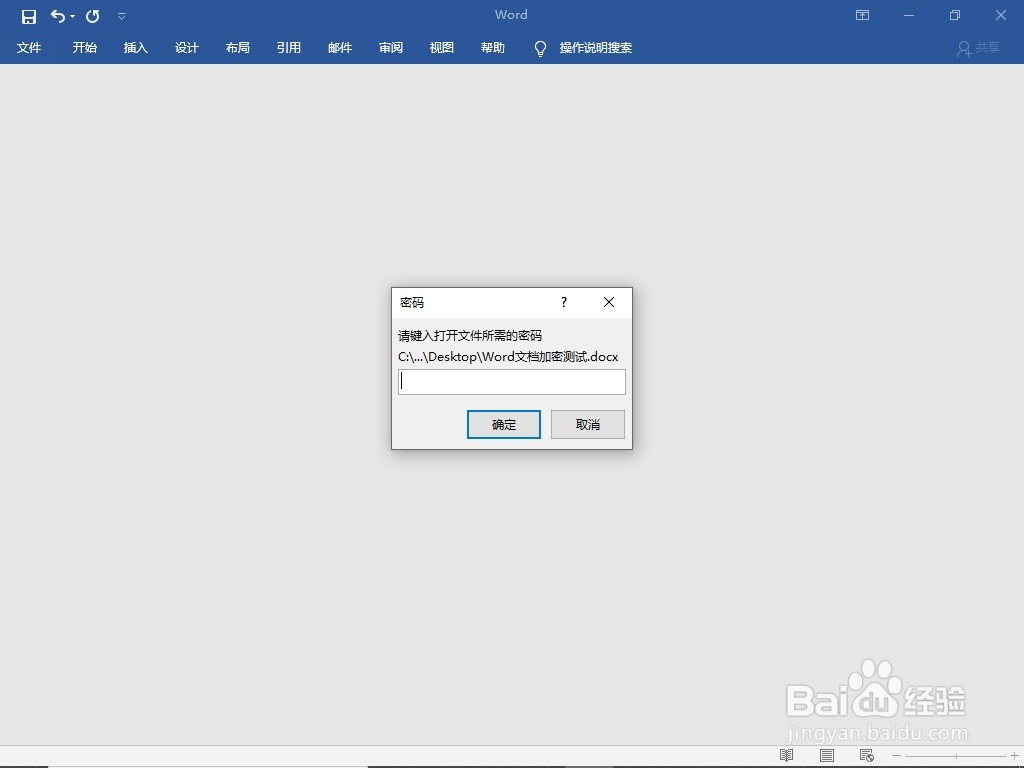The image size is (1024, 768).
Task: Click the help question mark on password dialog
Action: point(563,302)
